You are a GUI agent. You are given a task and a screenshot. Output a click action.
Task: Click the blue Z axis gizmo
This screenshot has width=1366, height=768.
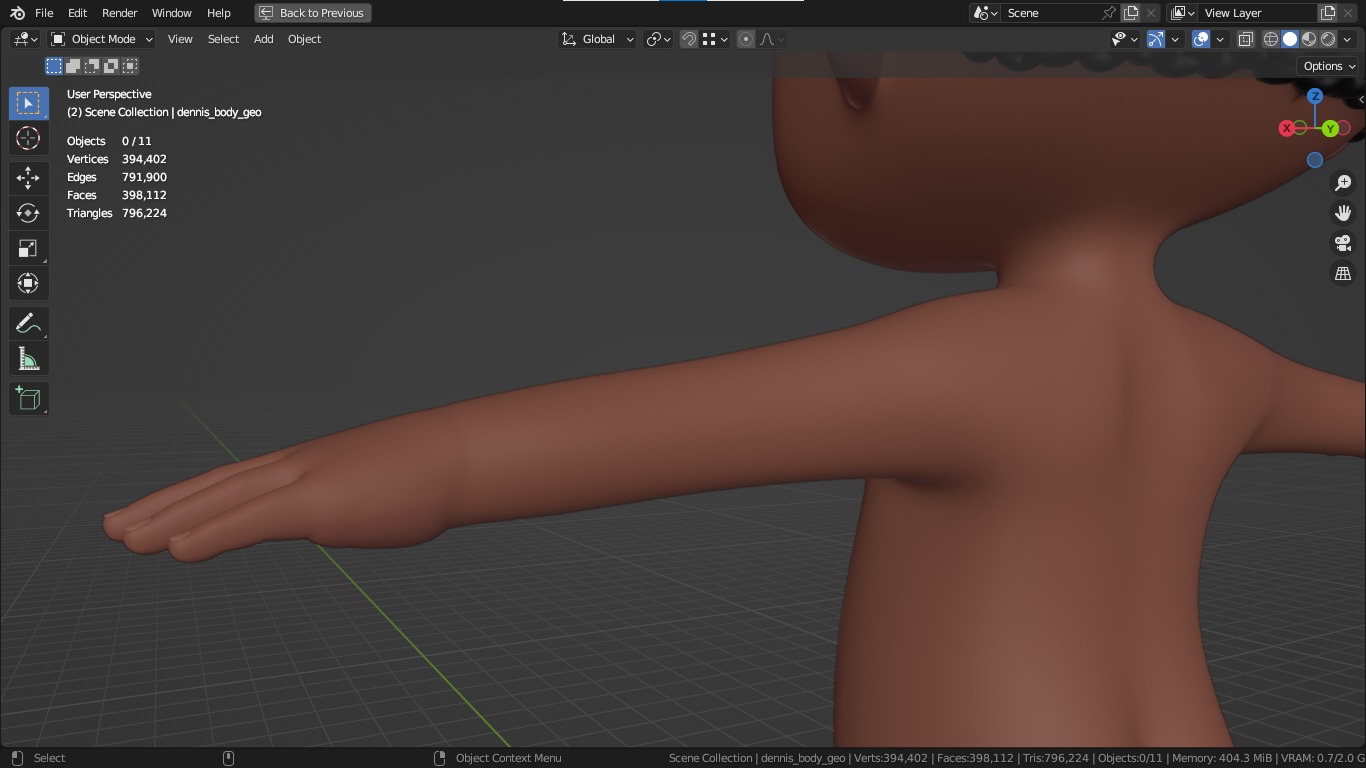click(1315, 96)
